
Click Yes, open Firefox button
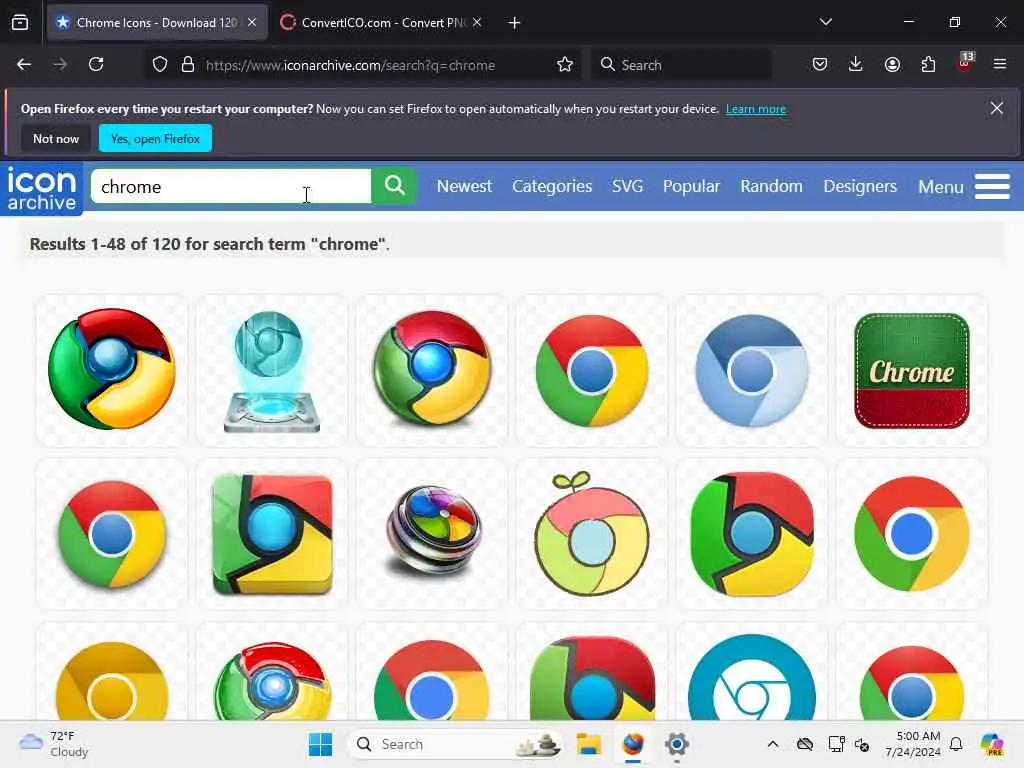coord(155,138)
